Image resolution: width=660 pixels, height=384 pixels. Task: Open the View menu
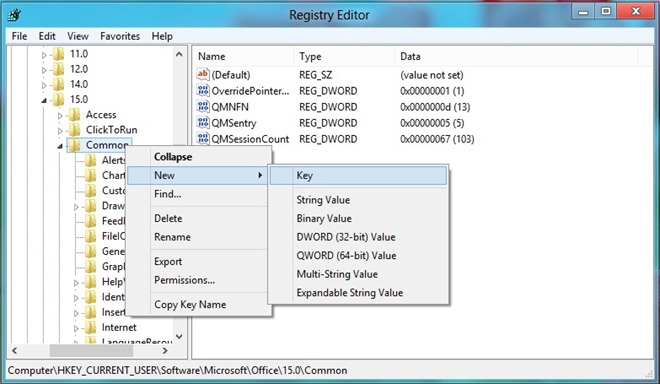[78, 36]
